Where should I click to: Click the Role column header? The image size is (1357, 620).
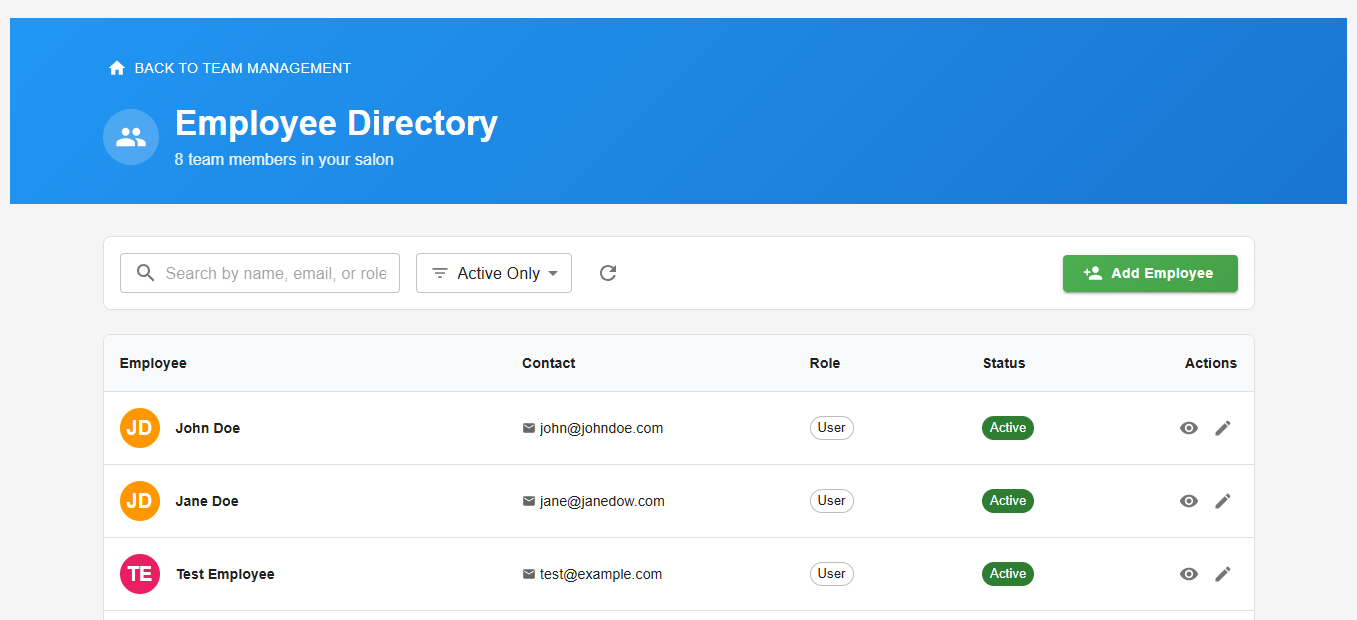pyautogui.click(x=825, y=363)
